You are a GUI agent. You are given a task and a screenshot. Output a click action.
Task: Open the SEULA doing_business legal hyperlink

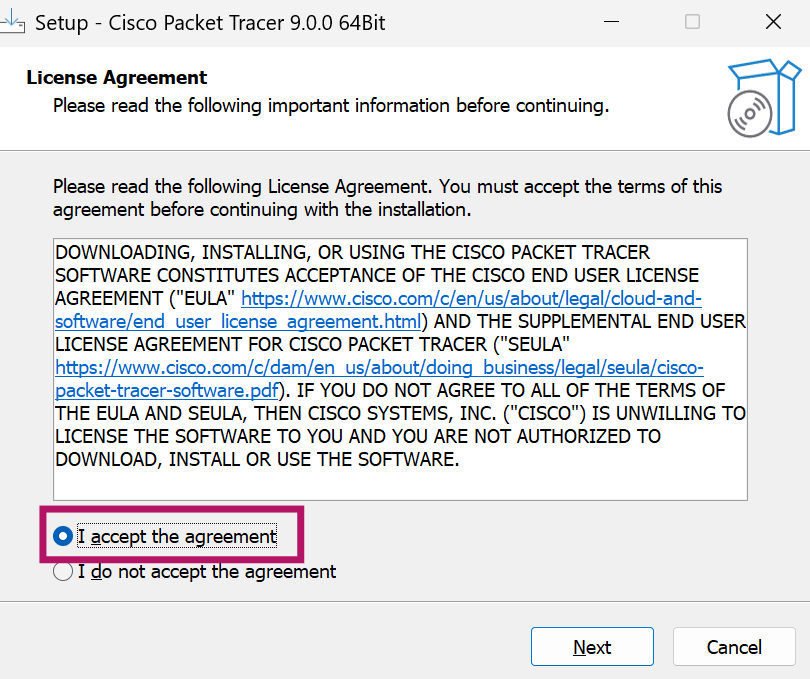[x=379, y=367]
